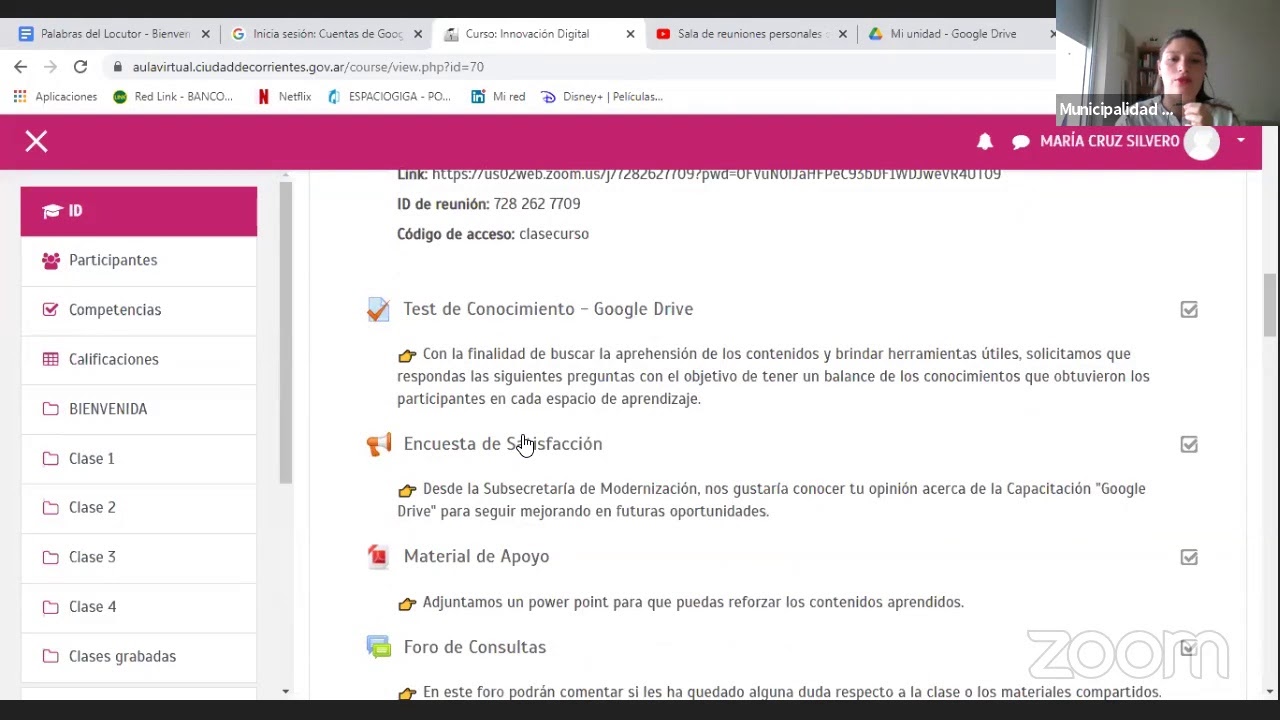Screen dimensions: 1280x720
Task: Open Encuesta de Satisfacción activity
Action: pos(503,444)
